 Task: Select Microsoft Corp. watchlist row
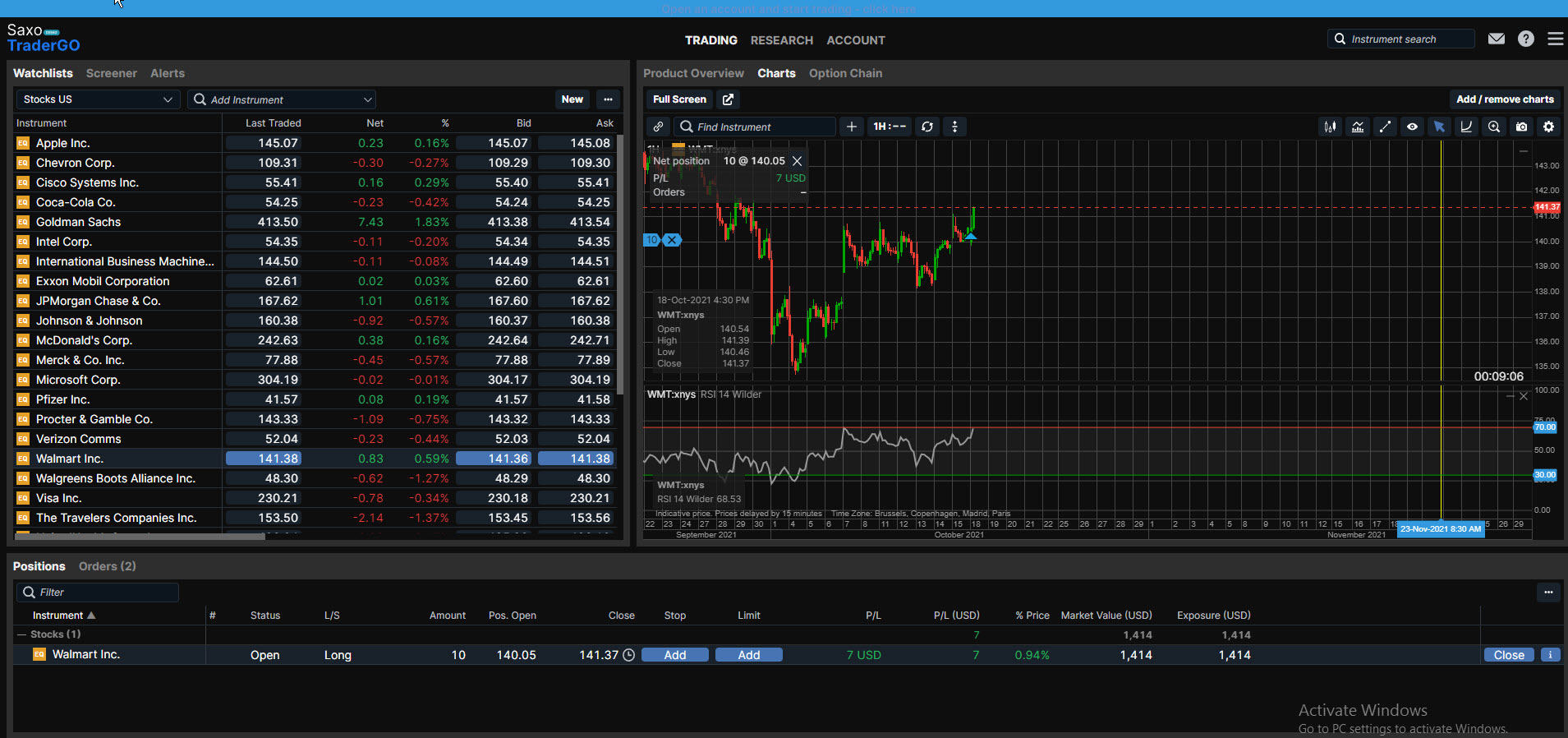pos(315,380)
